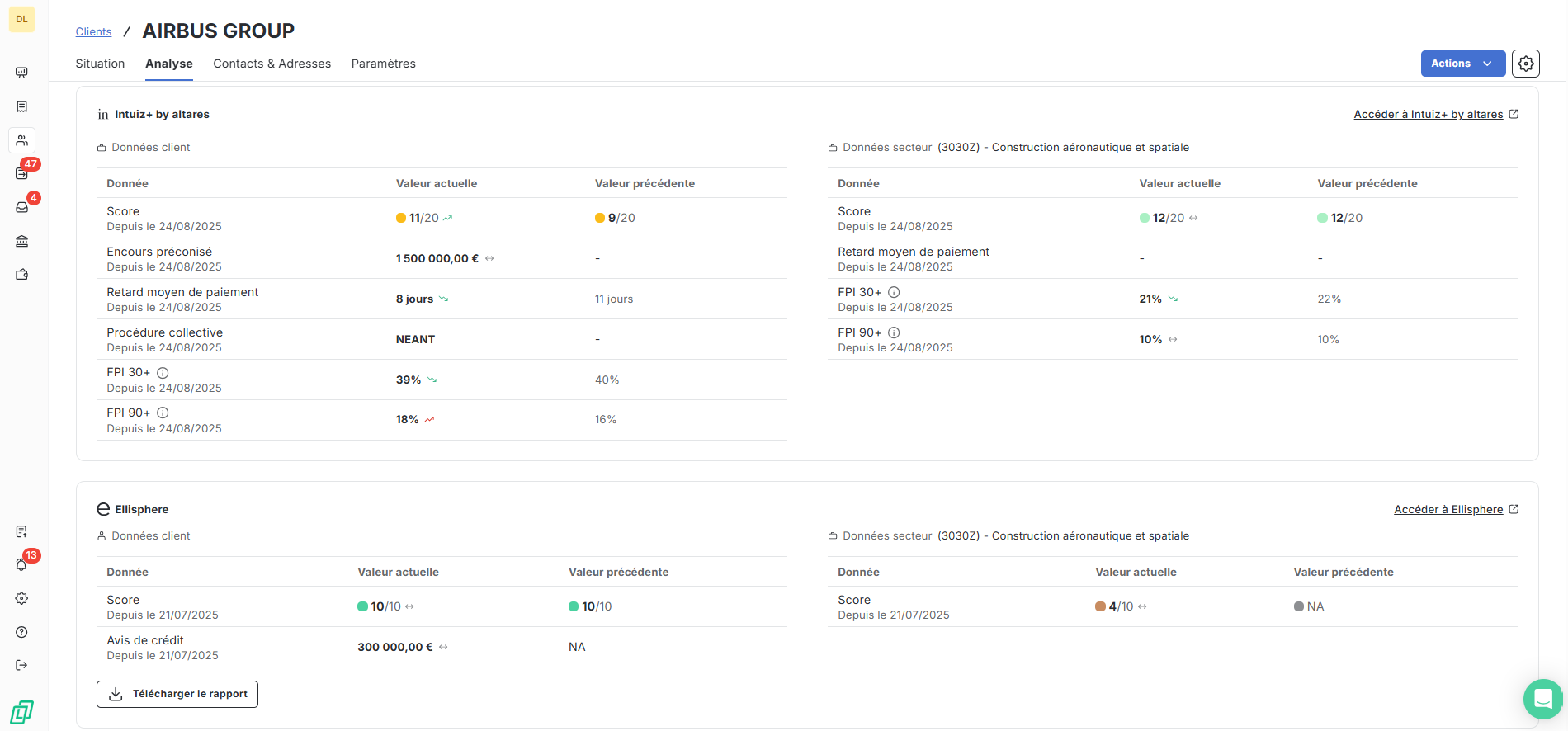Click the NEANT procédure collective value

415,339
